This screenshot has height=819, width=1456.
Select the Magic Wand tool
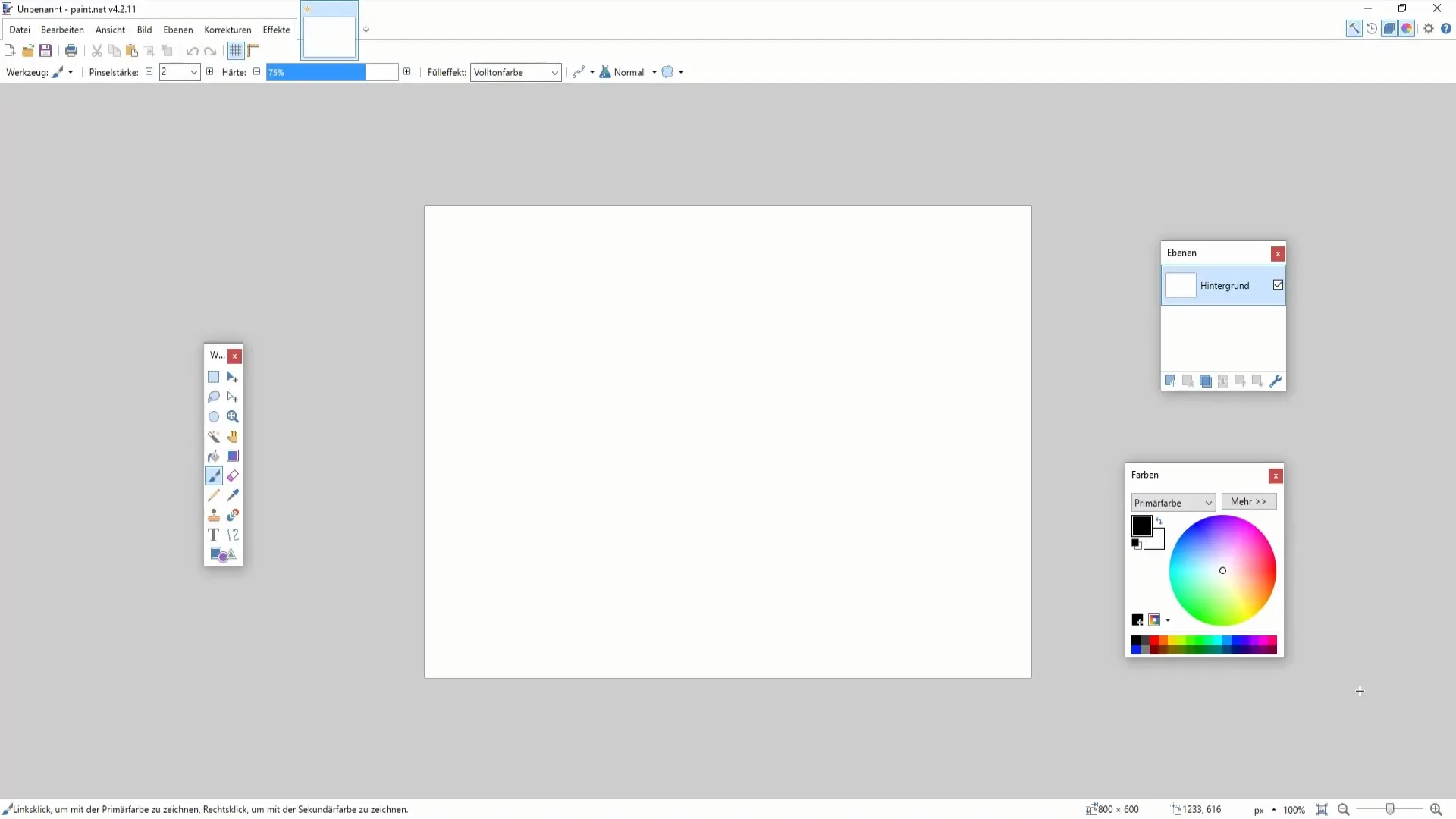tap(214, 437)
